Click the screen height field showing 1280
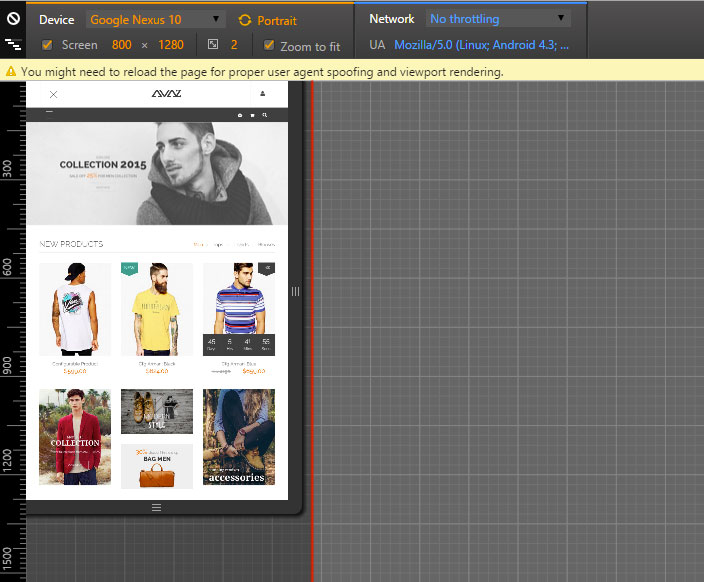 point(169,45)
